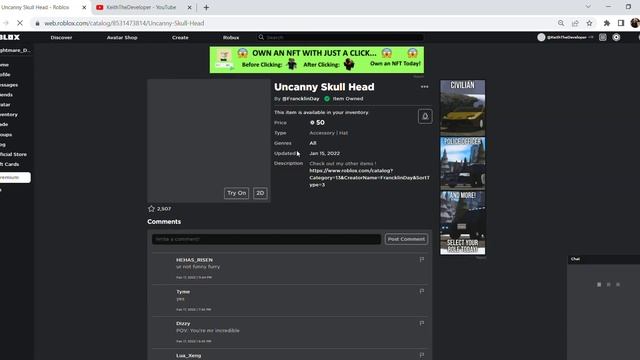Open Avatar Shop in Roblox navigation

click(x=122, y=38)
